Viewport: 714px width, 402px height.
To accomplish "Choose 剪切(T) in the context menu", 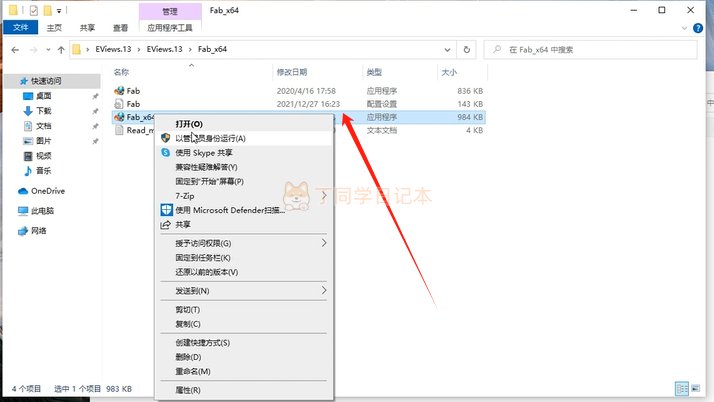I will click(244, 310).
